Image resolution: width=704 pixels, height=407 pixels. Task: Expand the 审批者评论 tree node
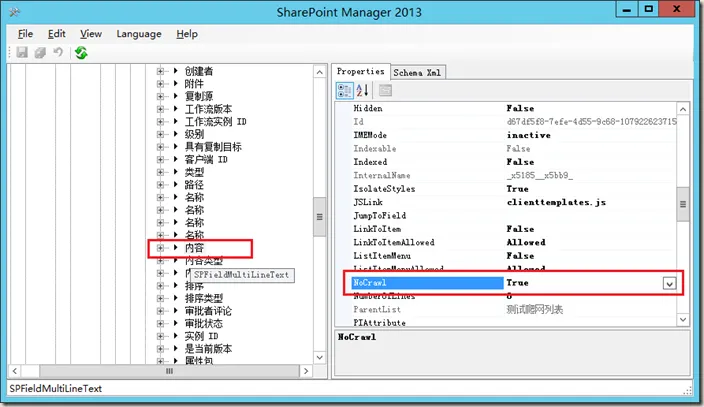point(160,311)
